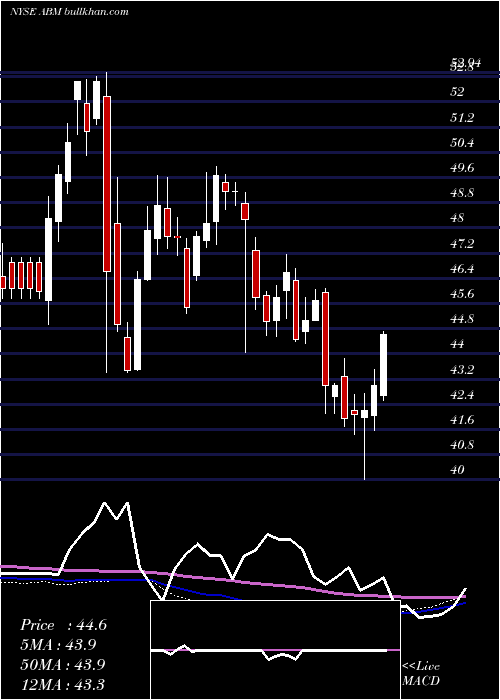
Task: Click the Price : 44.6 readout
Action: pyautogui.click(x=63, y=625)
